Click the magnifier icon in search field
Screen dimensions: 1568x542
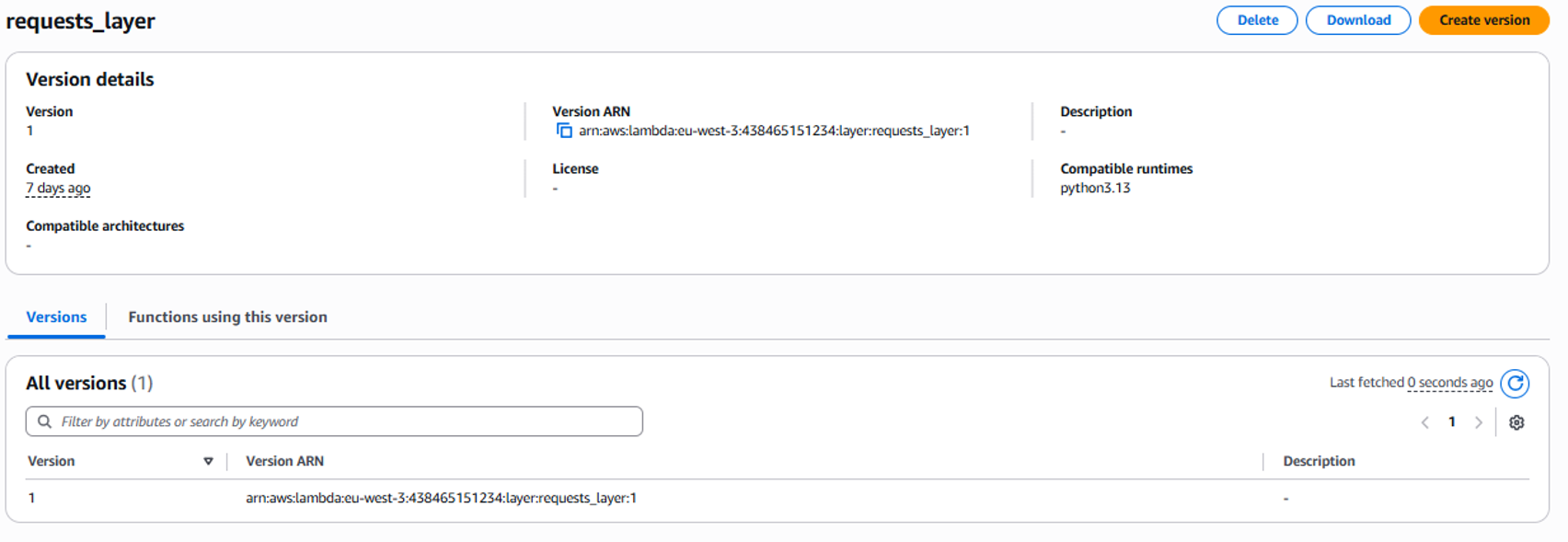44,421
